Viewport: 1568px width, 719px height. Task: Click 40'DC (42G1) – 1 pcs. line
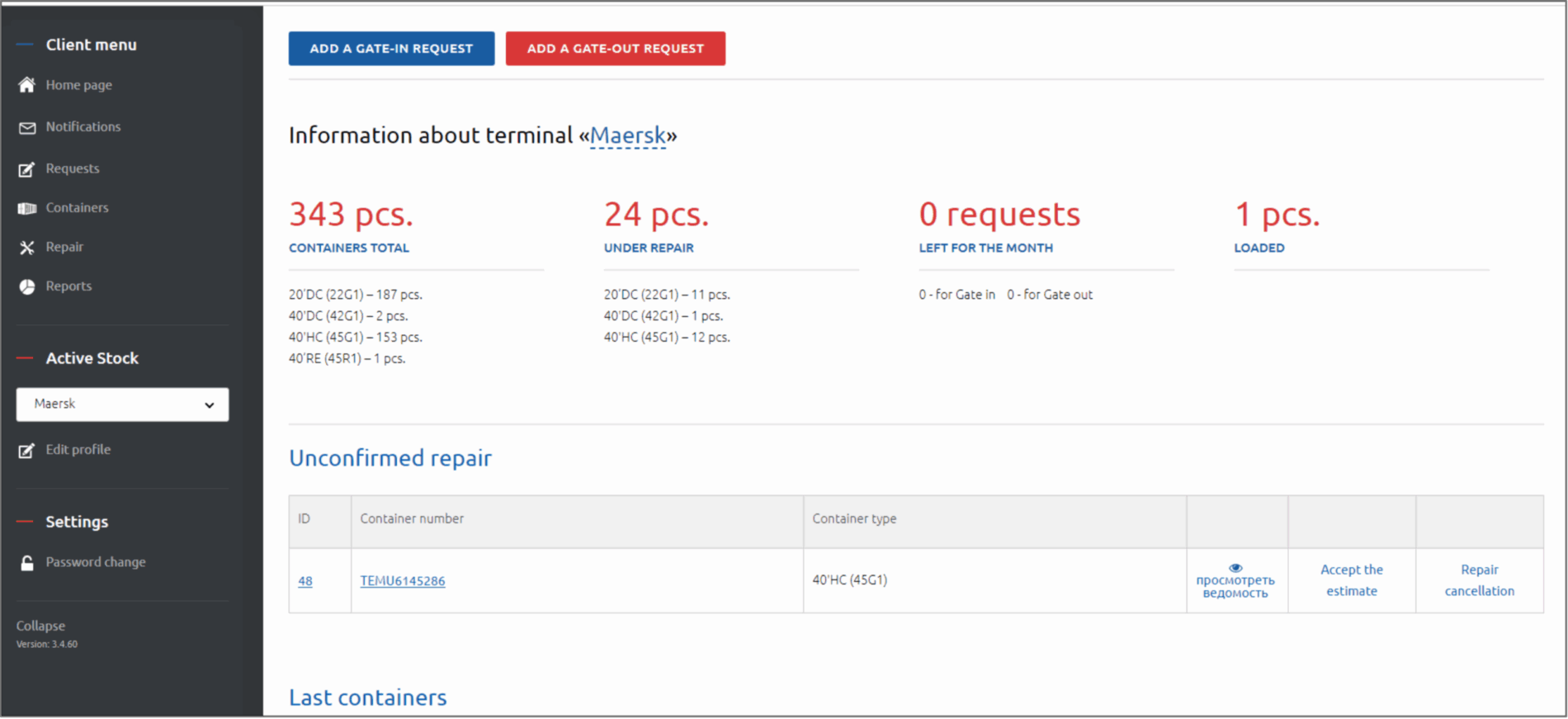[x=664, y=316]
